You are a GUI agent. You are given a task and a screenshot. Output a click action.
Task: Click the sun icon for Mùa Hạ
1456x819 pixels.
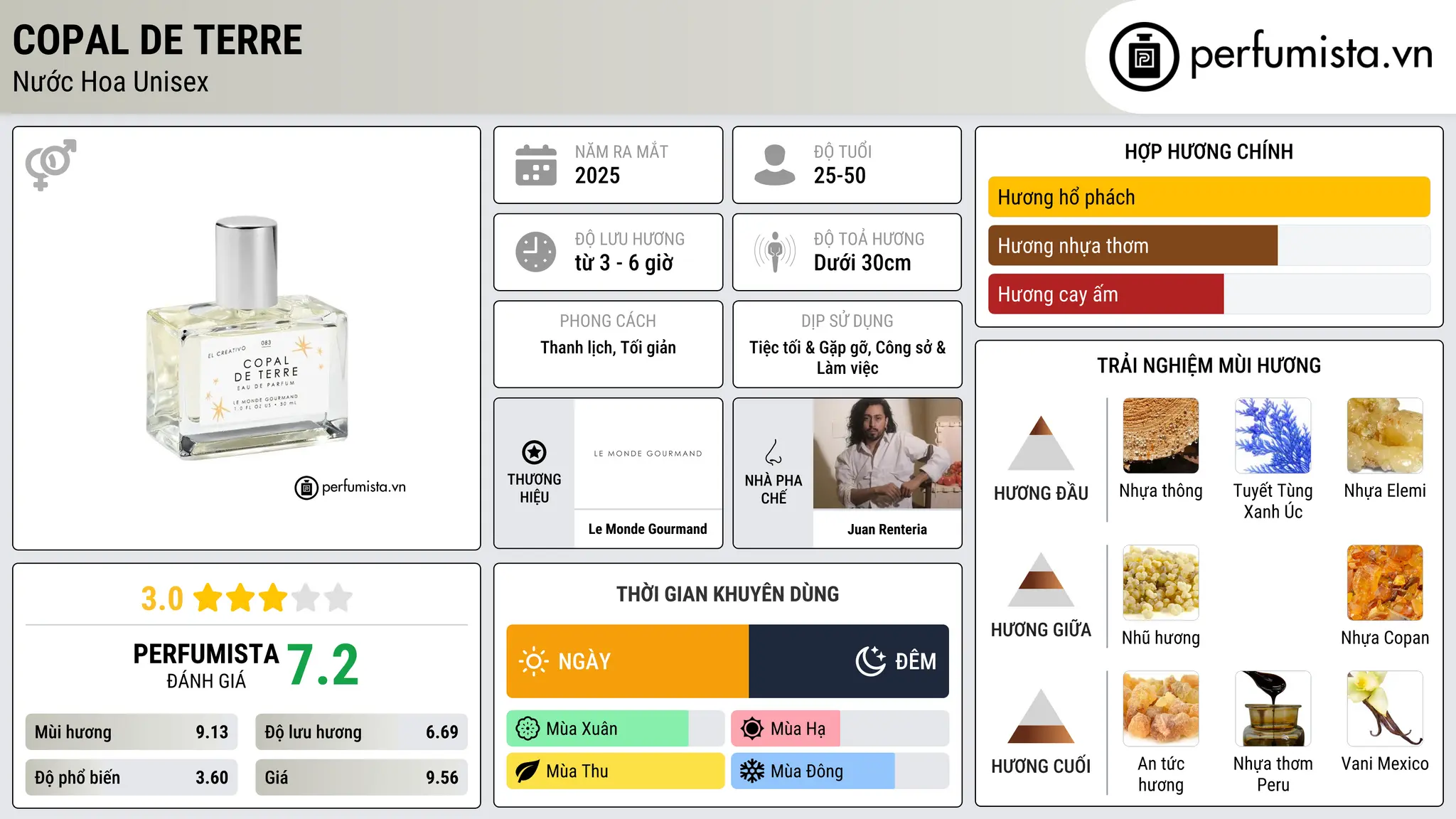752,729
